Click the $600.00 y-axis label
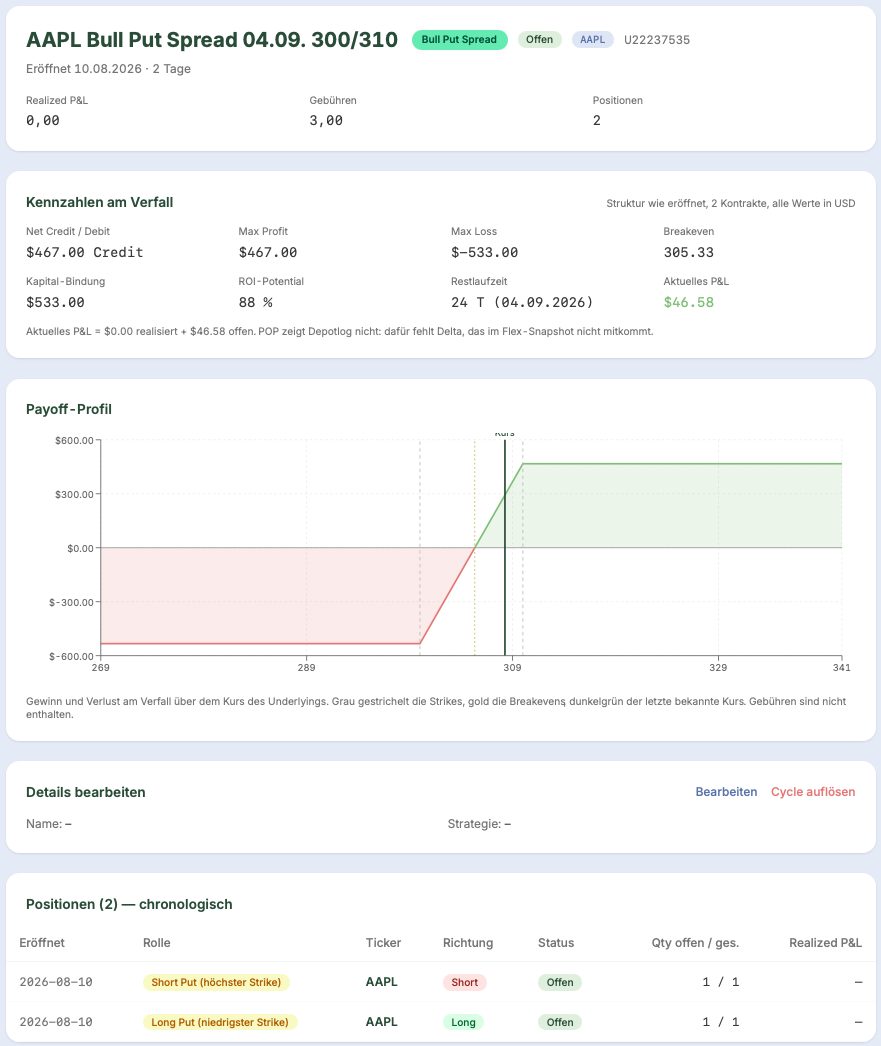 pyautogui.click(x=74, y=440)
